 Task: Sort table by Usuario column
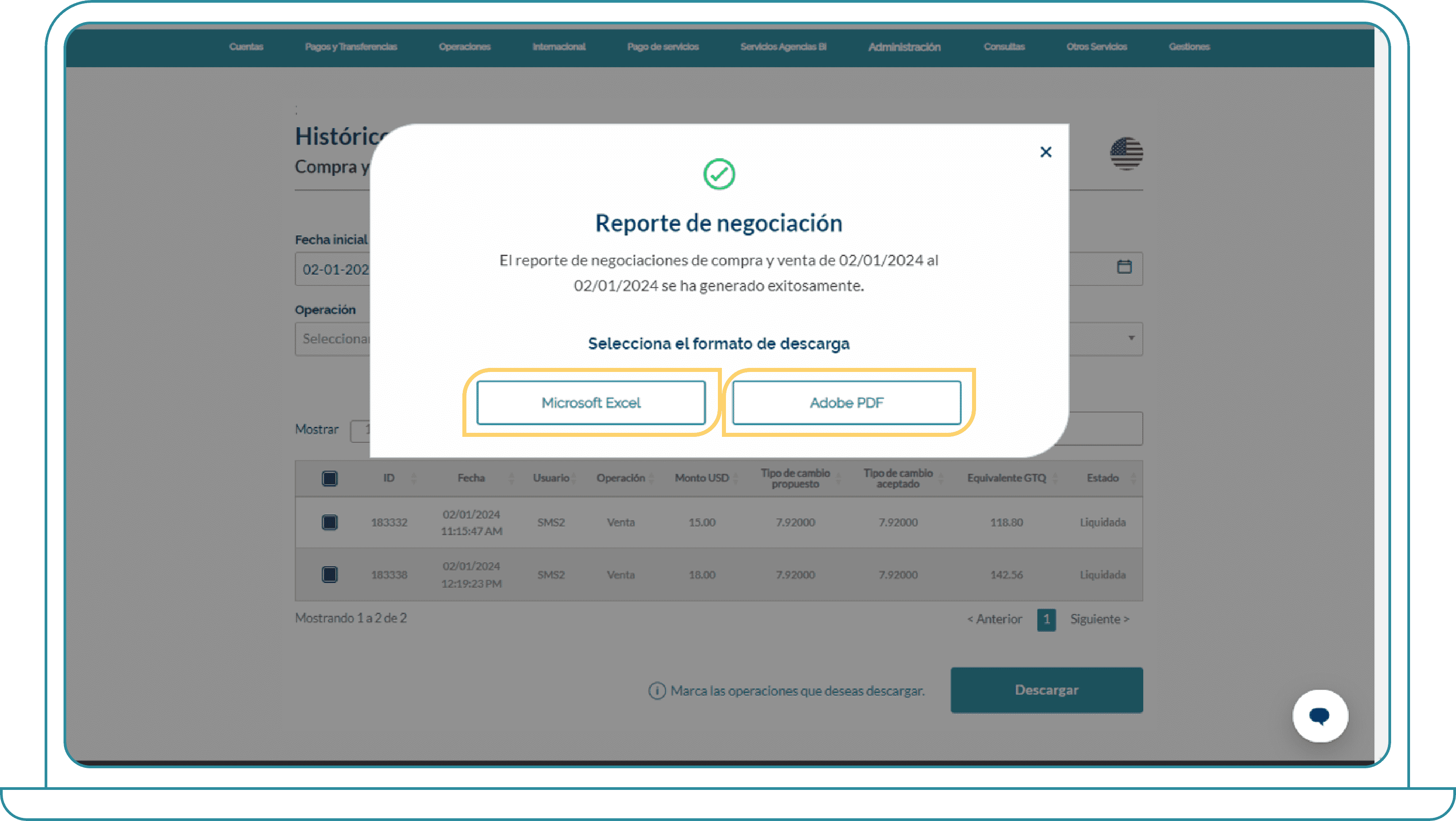coord(574,478)
